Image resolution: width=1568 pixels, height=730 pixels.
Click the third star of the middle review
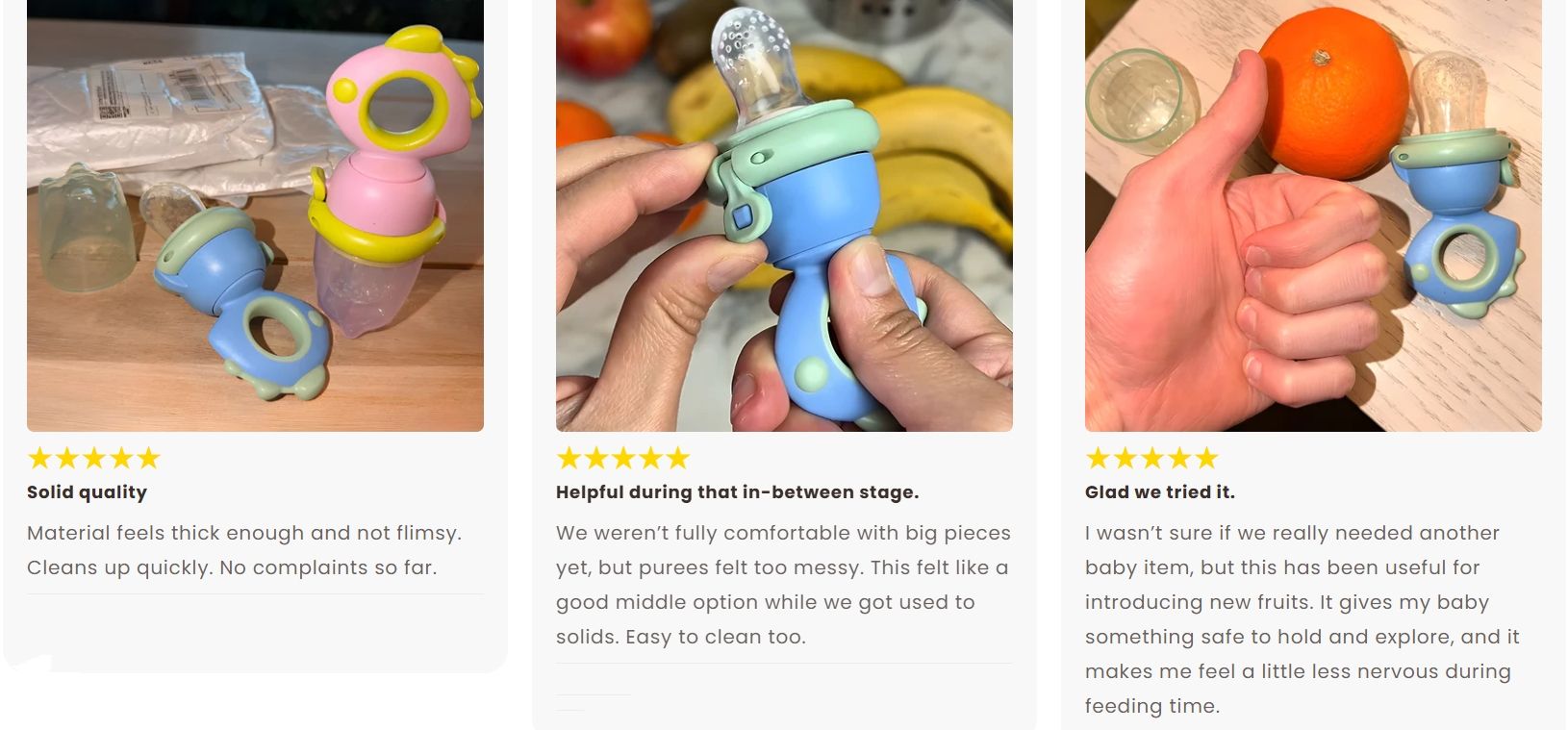pos(622,458)
